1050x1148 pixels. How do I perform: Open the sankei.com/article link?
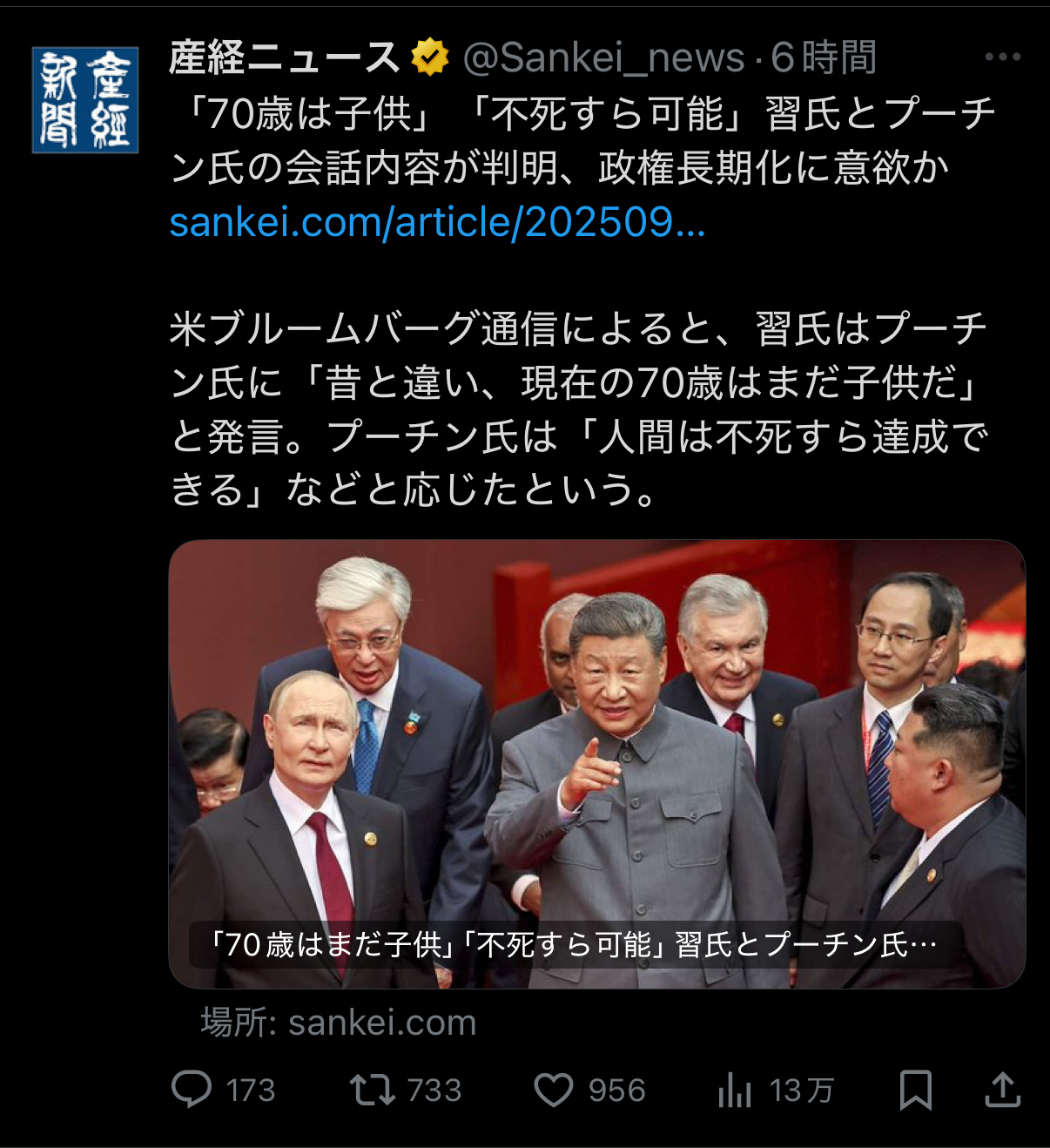pos(437,222)
